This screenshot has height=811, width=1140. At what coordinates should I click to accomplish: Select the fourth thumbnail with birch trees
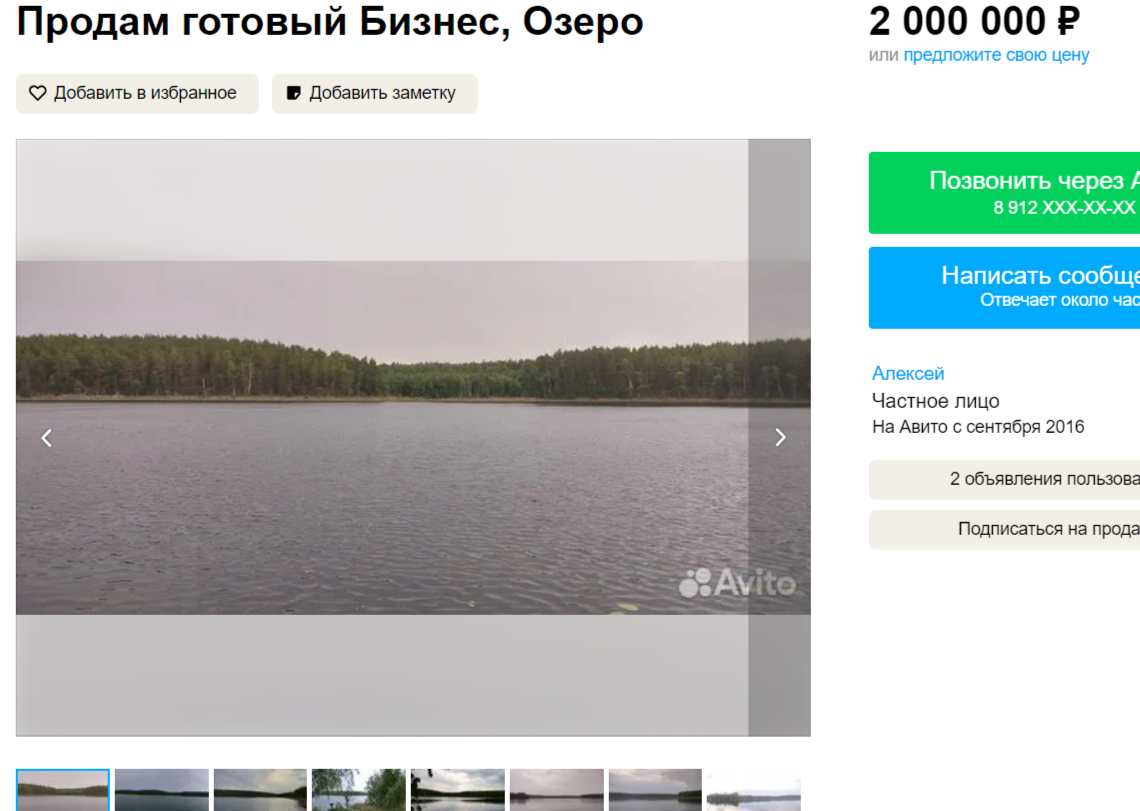[358, 790]
